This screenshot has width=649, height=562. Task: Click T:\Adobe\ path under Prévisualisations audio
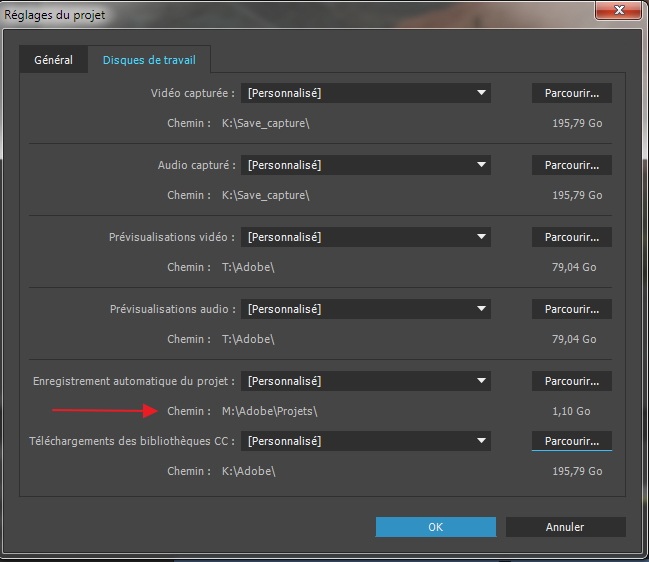point(248,339)
